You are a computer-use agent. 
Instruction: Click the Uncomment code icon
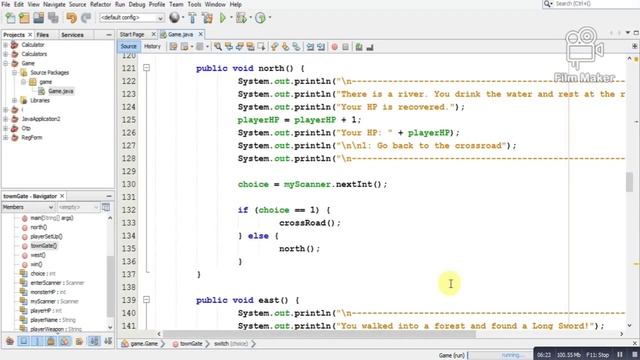point(370,47)
